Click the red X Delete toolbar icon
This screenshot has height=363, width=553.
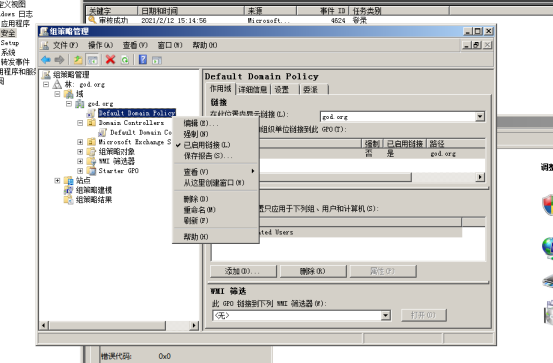[110, 60]
